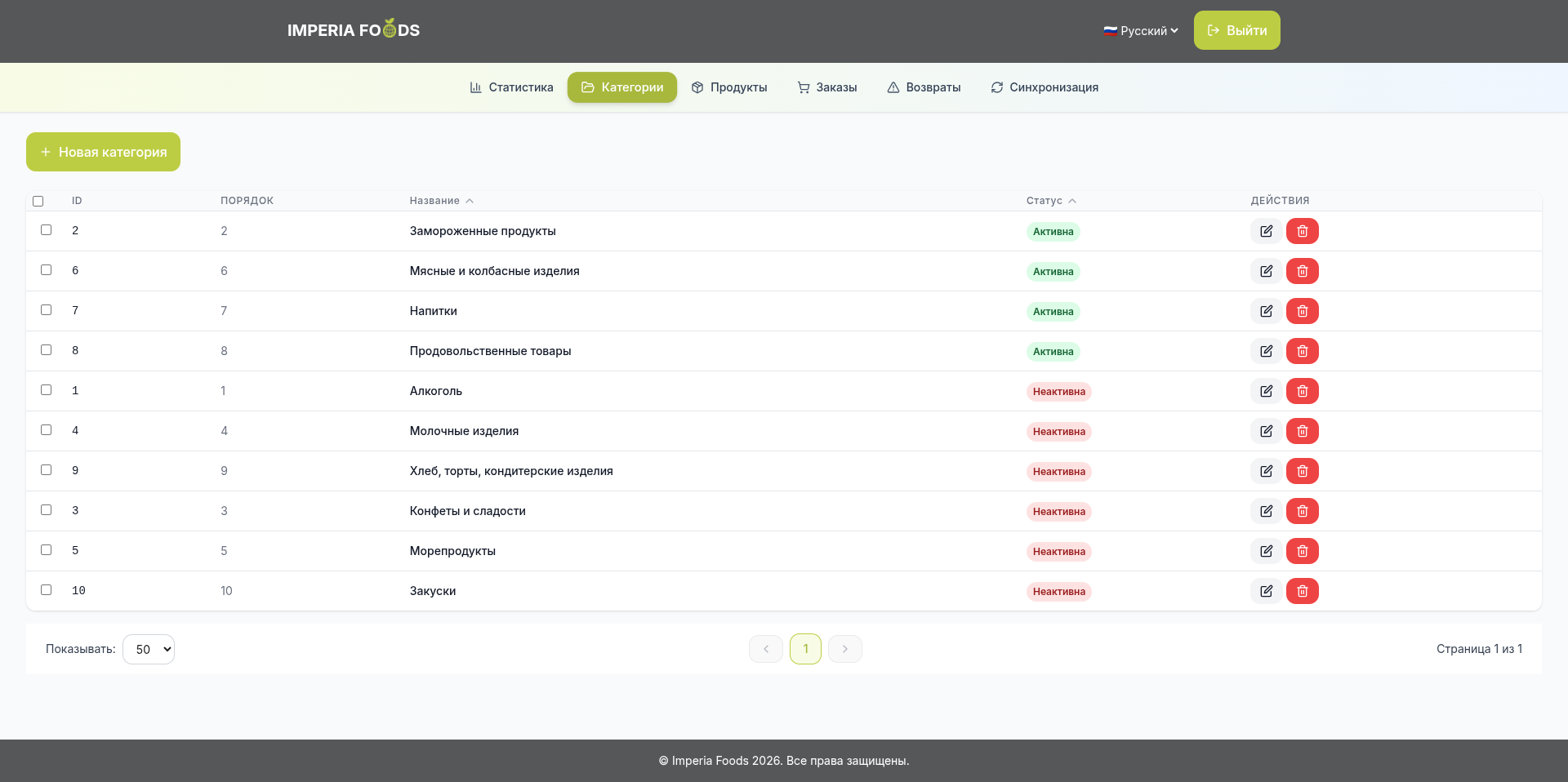Image resolution: width=1568 pixels, height=782 pixels.
Task: Open the Статистика tab
Action: 511,87
